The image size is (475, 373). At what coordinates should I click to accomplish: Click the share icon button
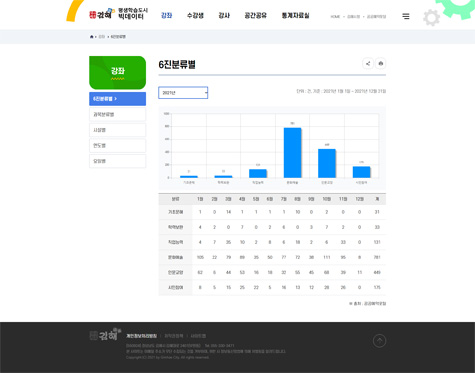tap(368, 63)
